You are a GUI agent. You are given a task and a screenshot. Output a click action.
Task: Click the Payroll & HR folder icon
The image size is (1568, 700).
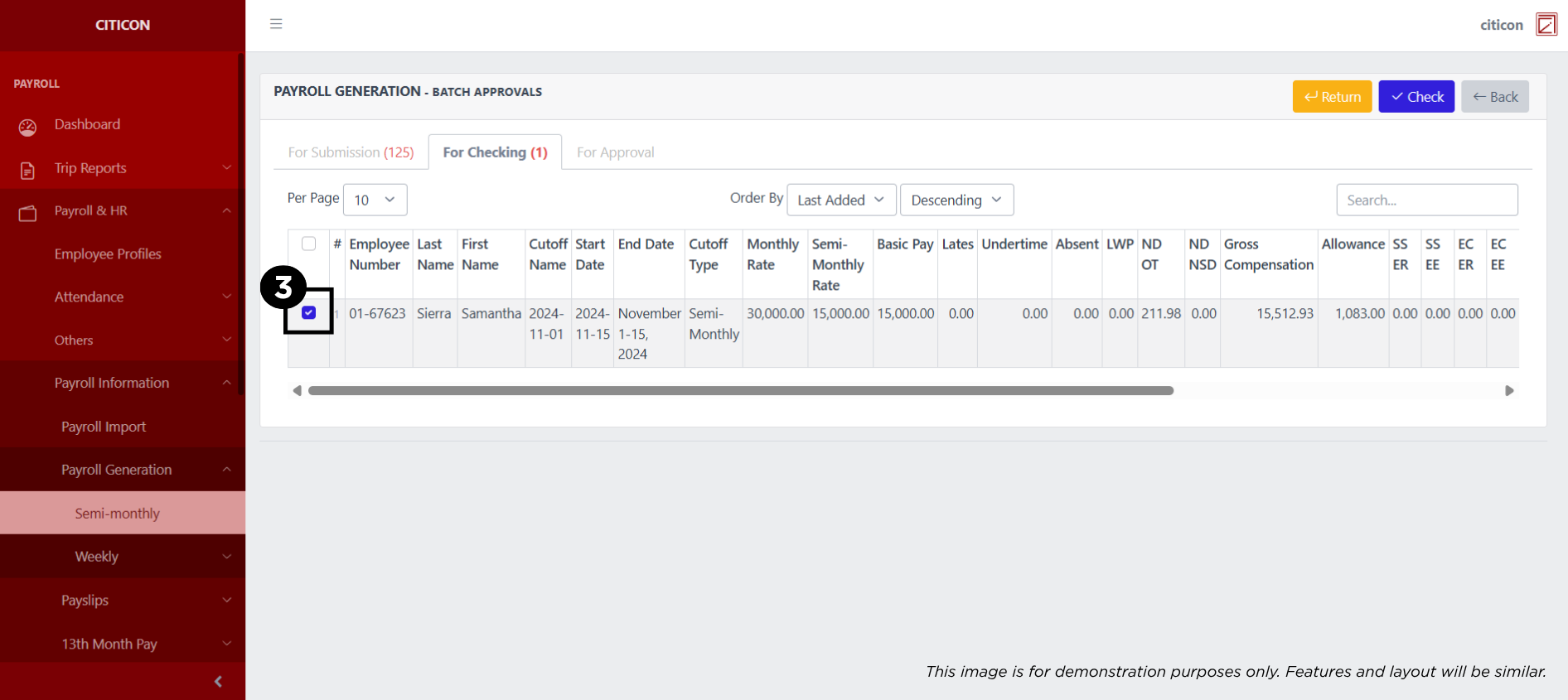click(x=27, y=213)
